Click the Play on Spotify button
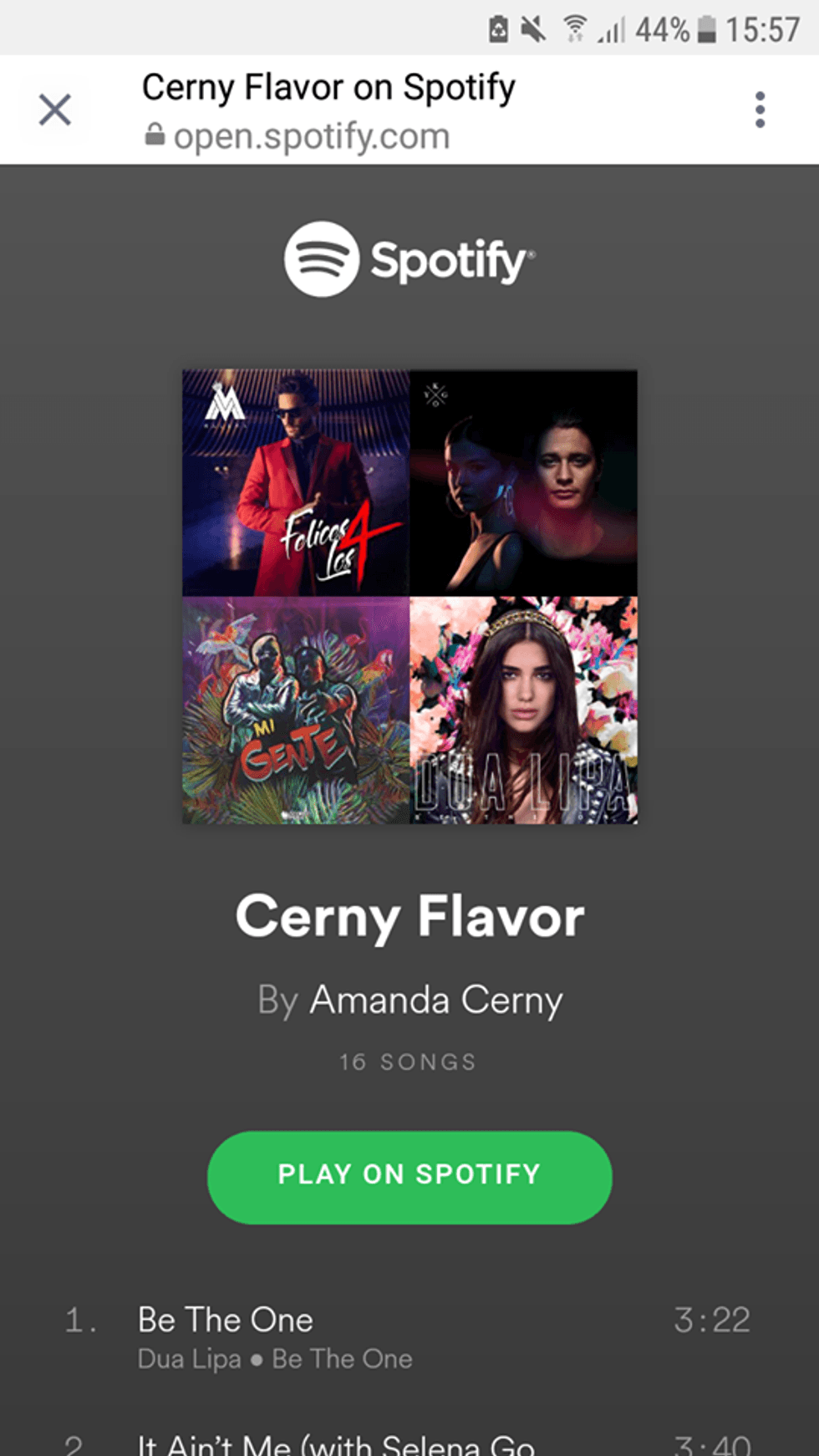The image size is (819, 1456). click(409, 1178)
